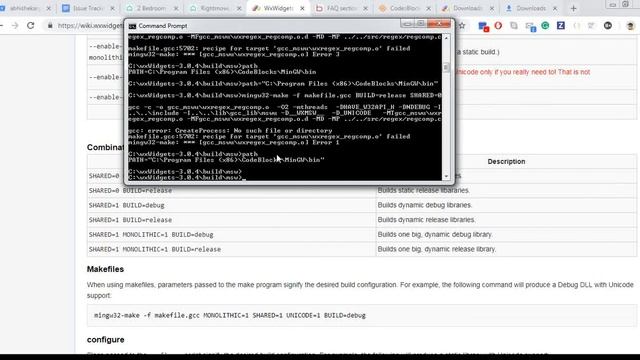Close the FAQ section tab
Viewport: 640px width, 360px height.
(365, 8)
